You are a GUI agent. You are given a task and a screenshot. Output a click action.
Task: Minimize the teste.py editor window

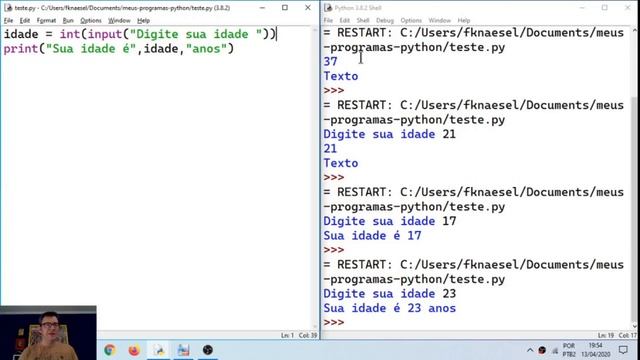coord(262,8)
